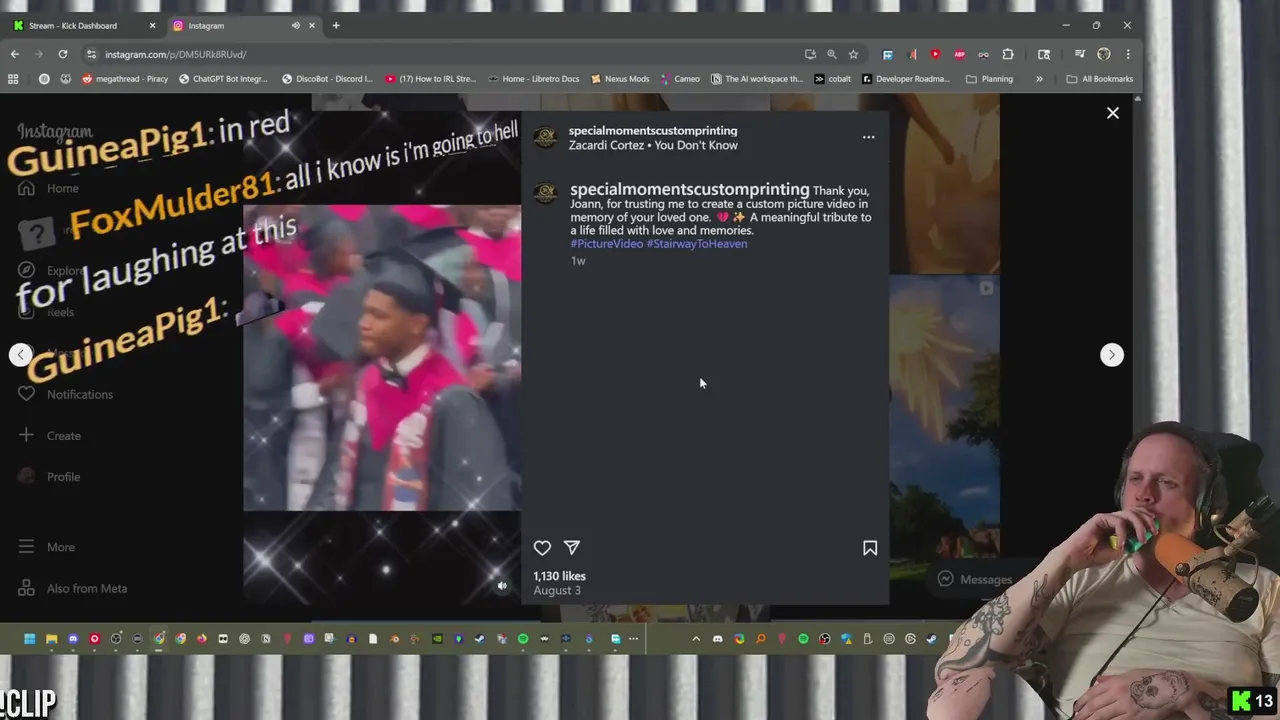Show more bookmarks with the double chevron
The image size is (1280, 720).
click(x=1039, y=79)
